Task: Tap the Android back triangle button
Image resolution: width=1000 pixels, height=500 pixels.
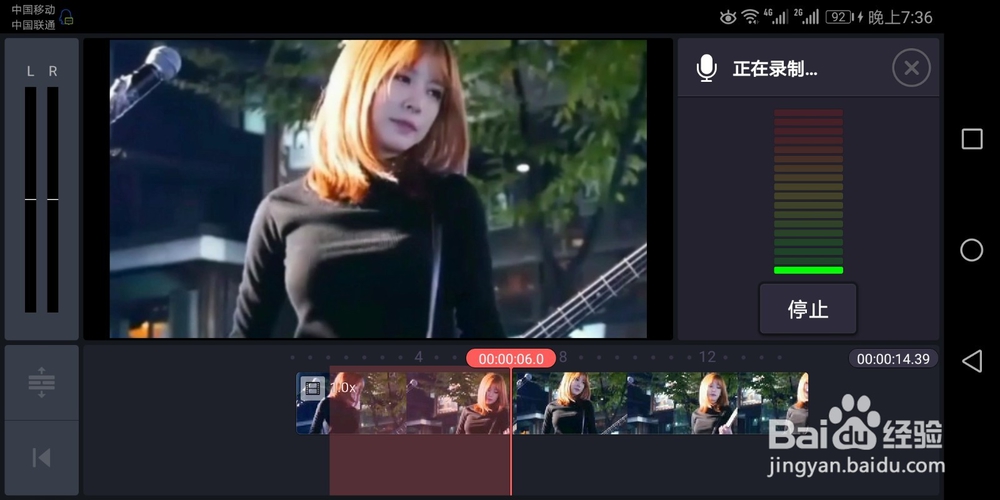Action: click(x=972, y=361)
